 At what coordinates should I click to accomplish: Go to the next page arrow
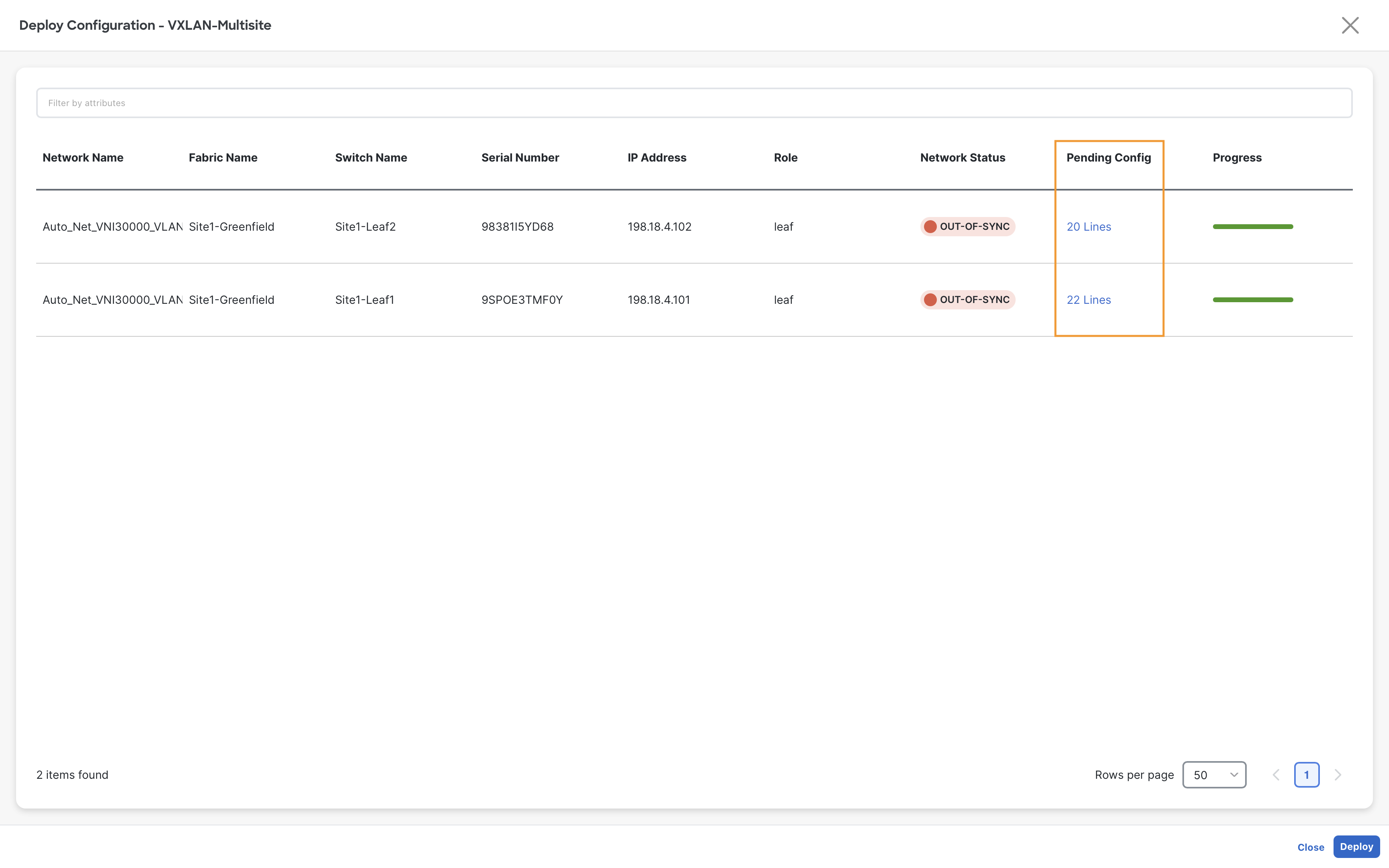1338,775
